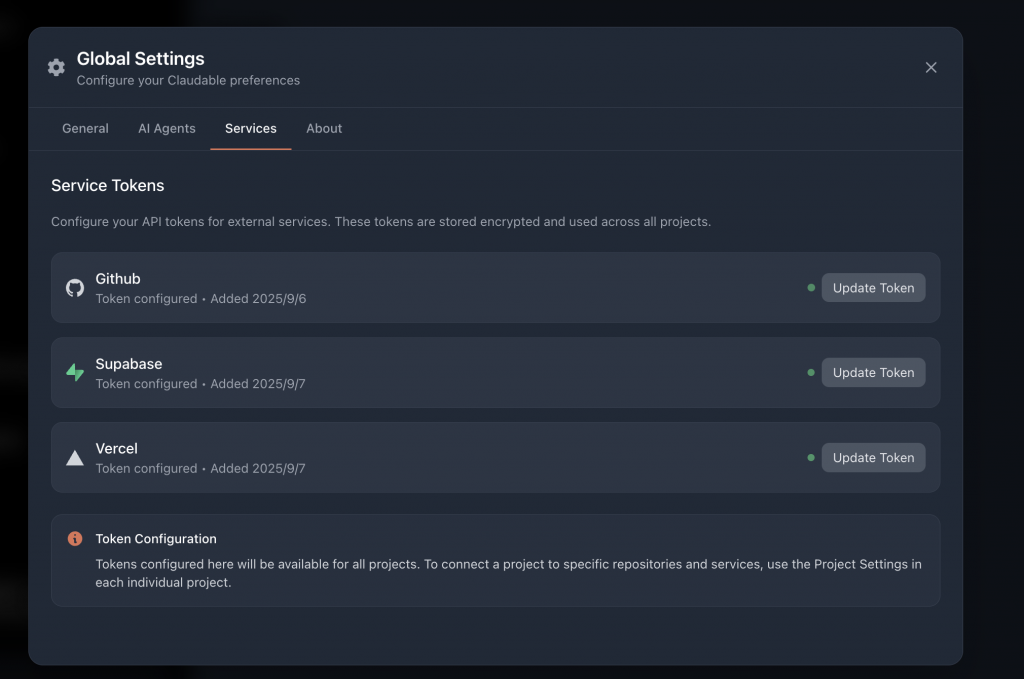Click the GitHub octocat icon
The width and height of the screenshot is (1024, 679).
tap(75, 288)
